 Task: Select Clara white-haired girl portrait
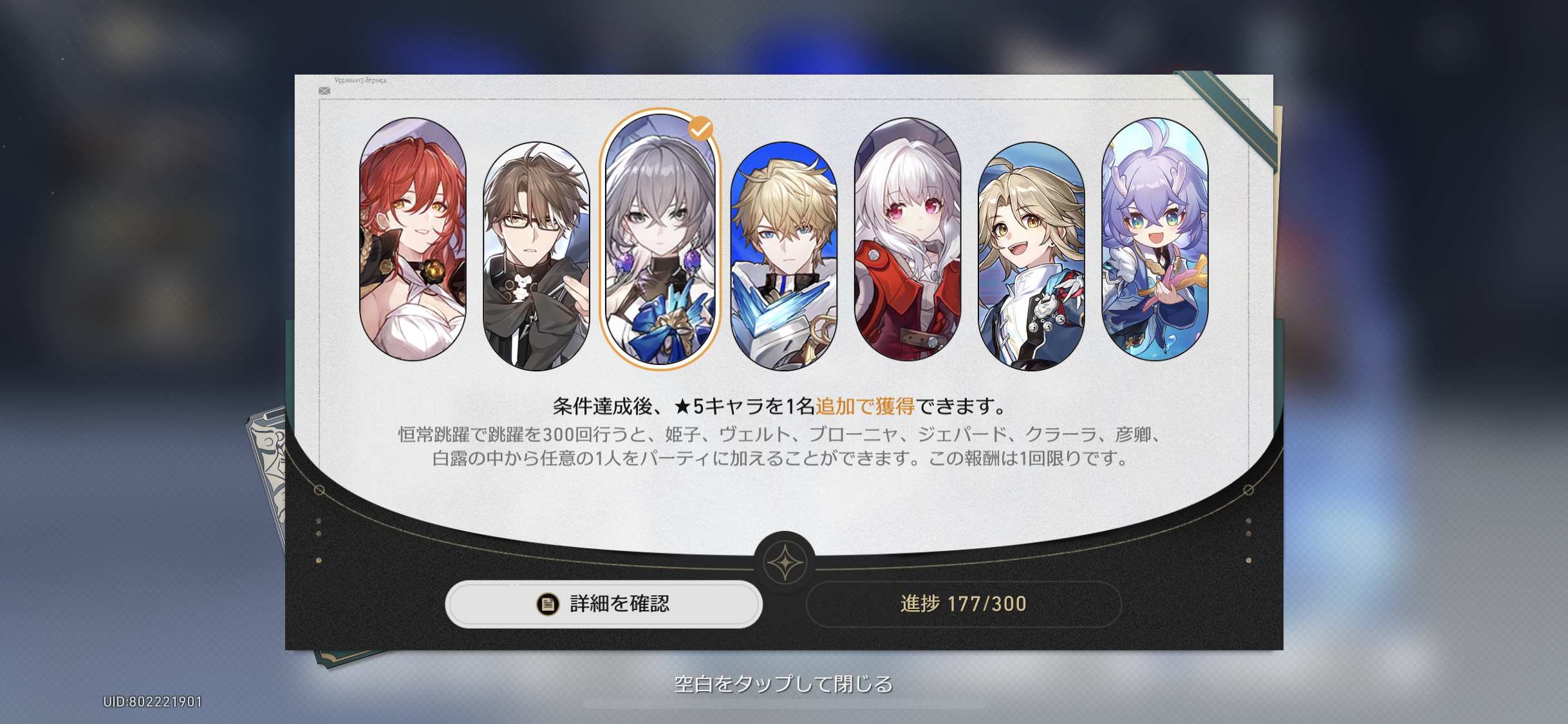point(907,239)
